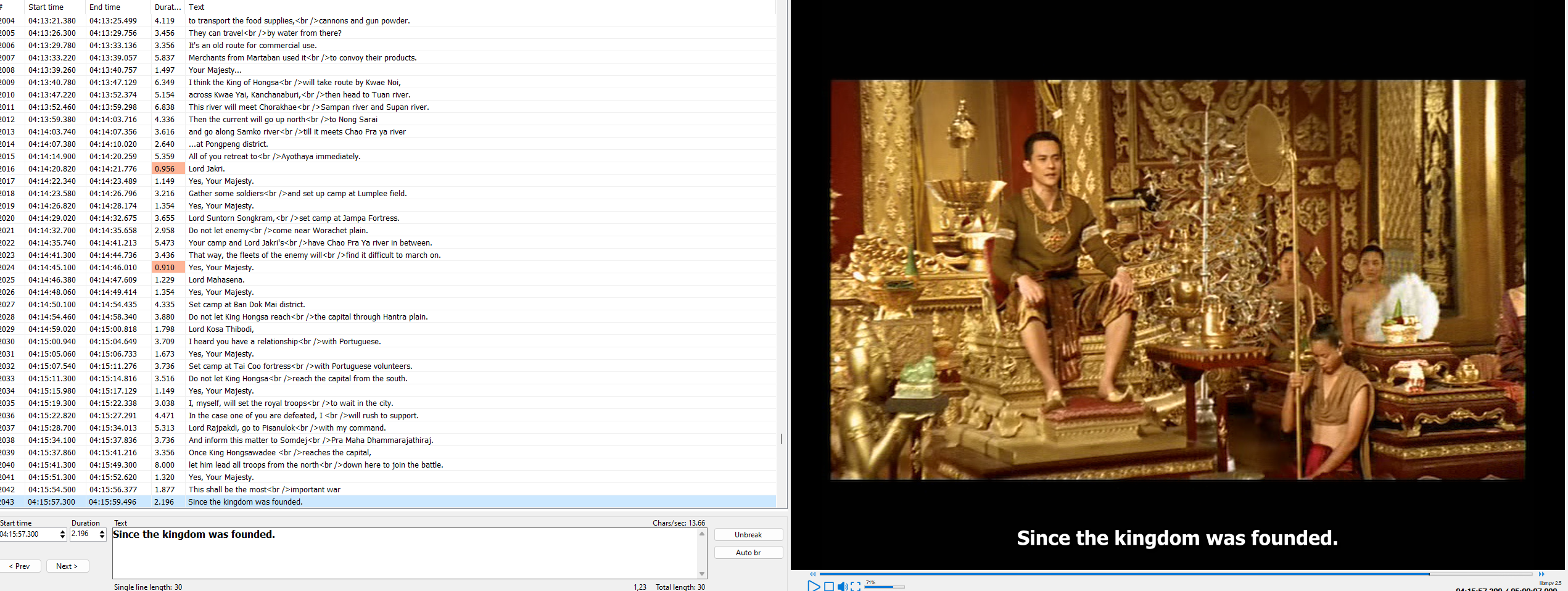This screenshot has height=591, width=1568.
Task: Seek on the video progress bar
Action: 1176,574
